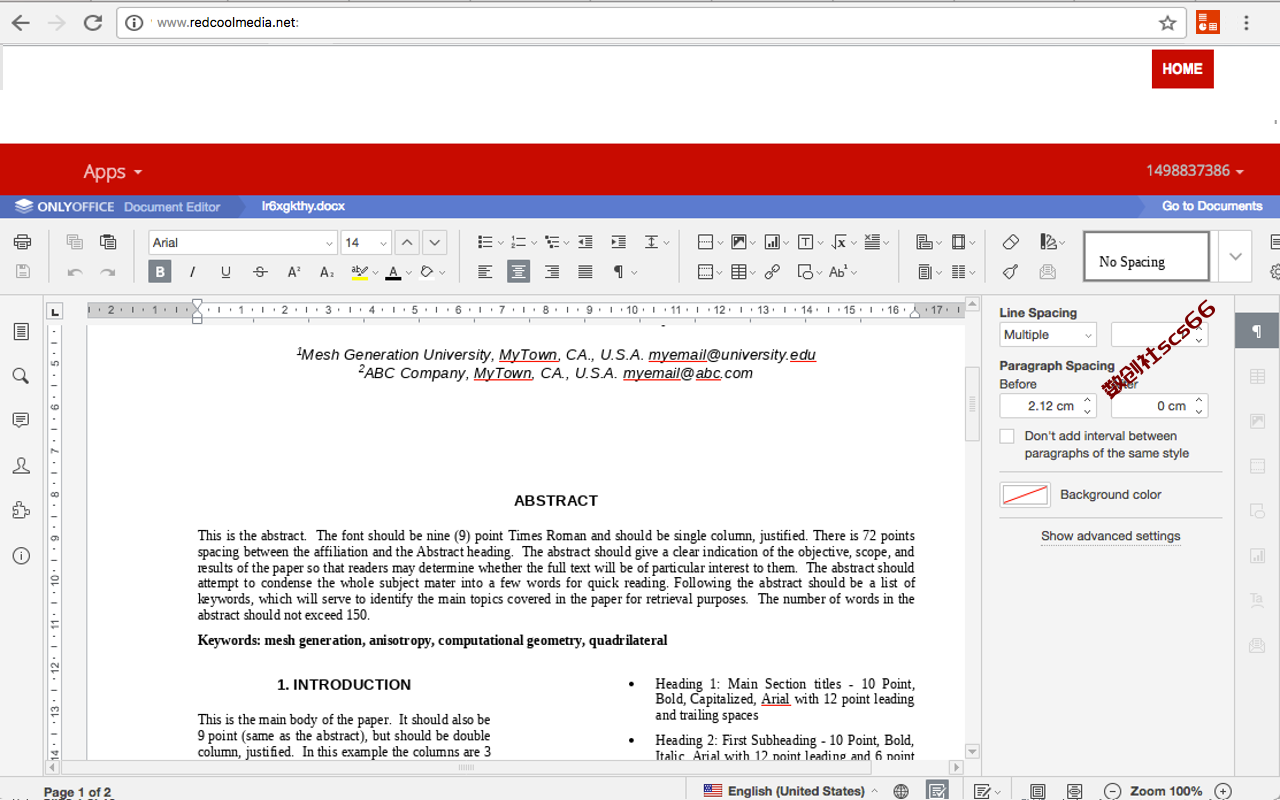
Task: Click the Copy icon in the toolbar
Action: click(74, 242)
